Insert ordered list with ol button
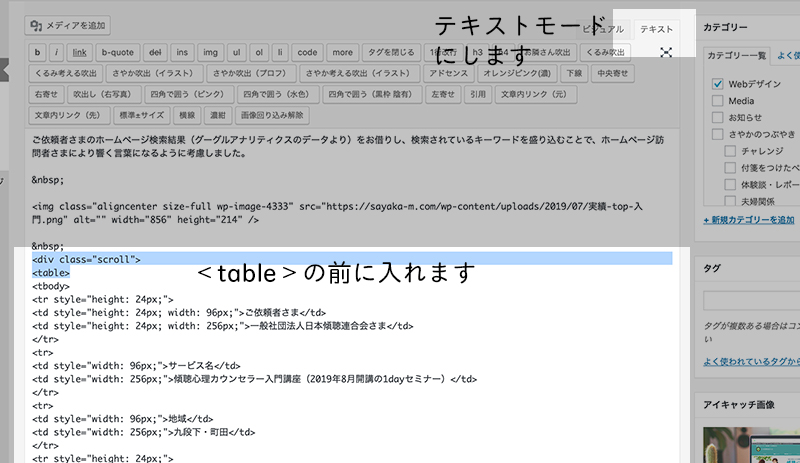The image size is (800, 463). pyautogui.click(x=259, y=52)
